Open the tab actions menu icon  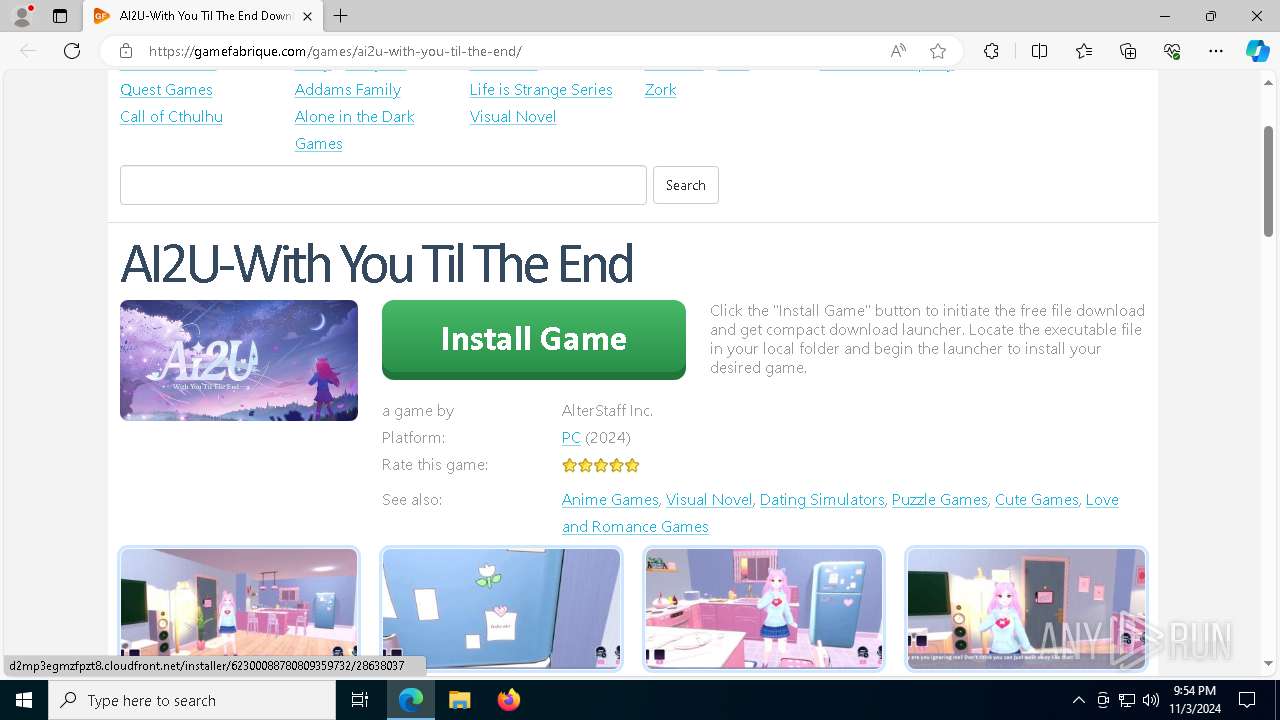pos(60,16)
